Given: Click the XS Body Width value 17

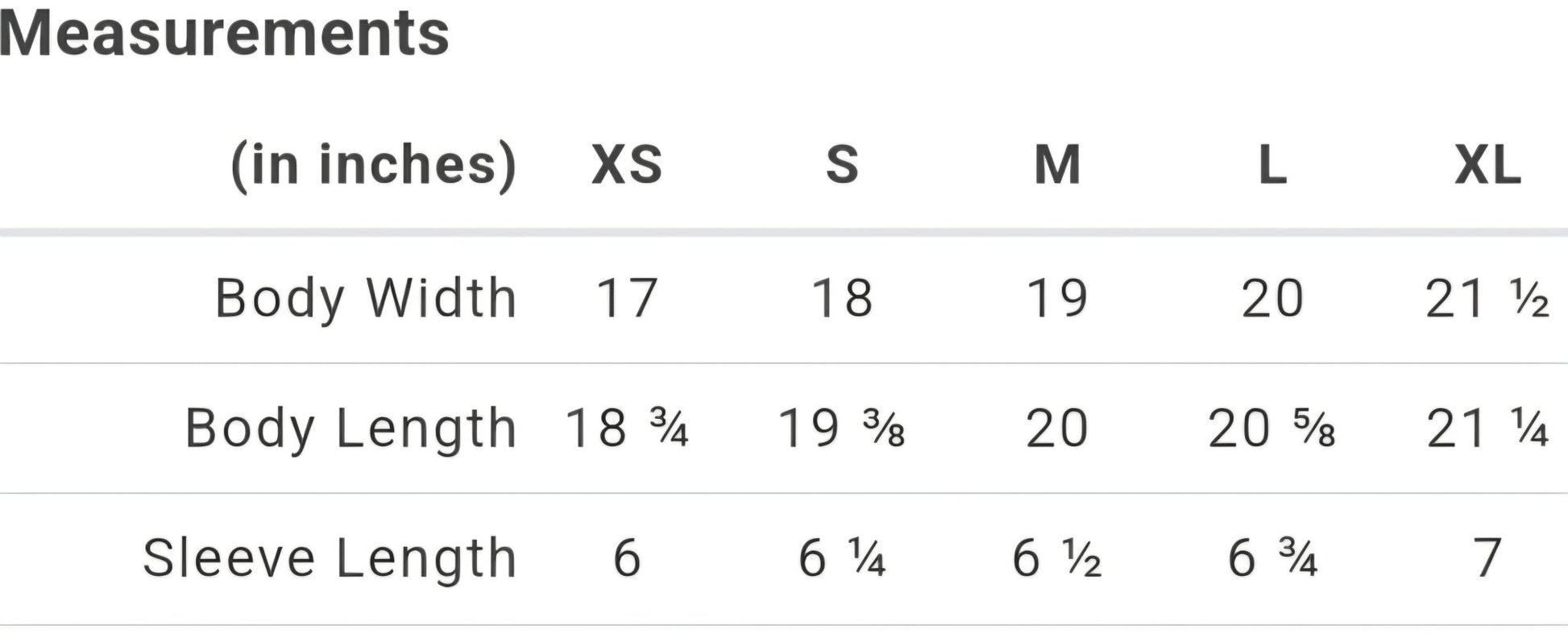Looking at the screenshot, I should pyautogui.click(x=627, y=299).
